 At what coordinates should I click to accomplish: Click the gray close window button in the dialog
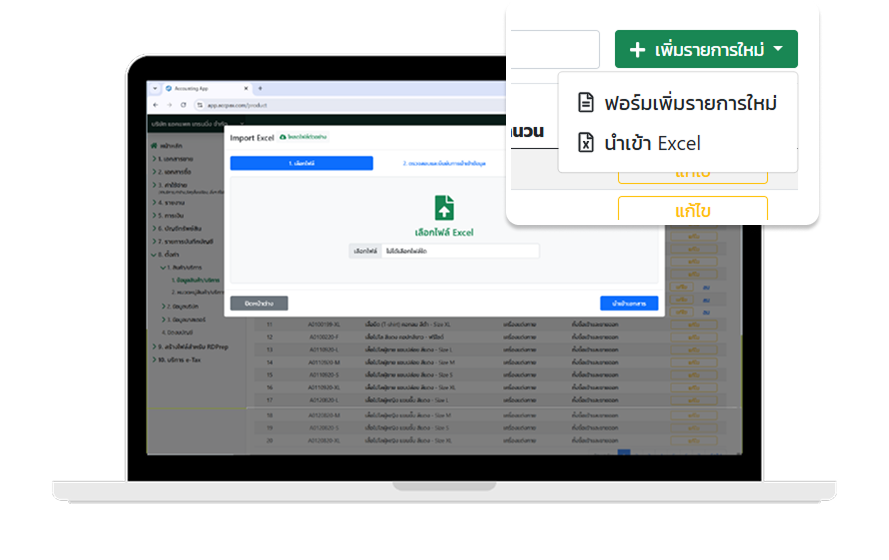259,303
